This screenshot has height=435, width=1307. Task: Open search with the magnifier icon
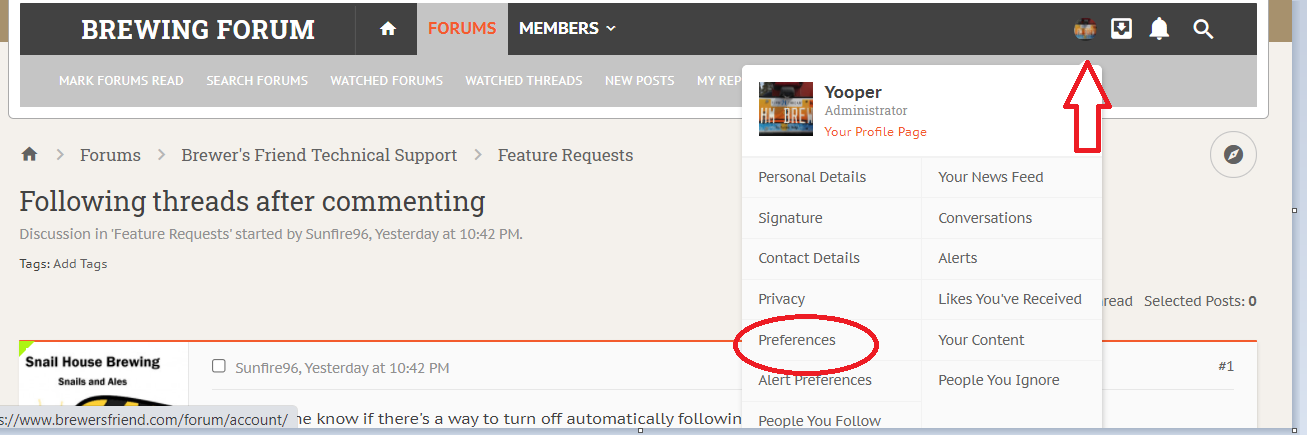(1203, 29)
